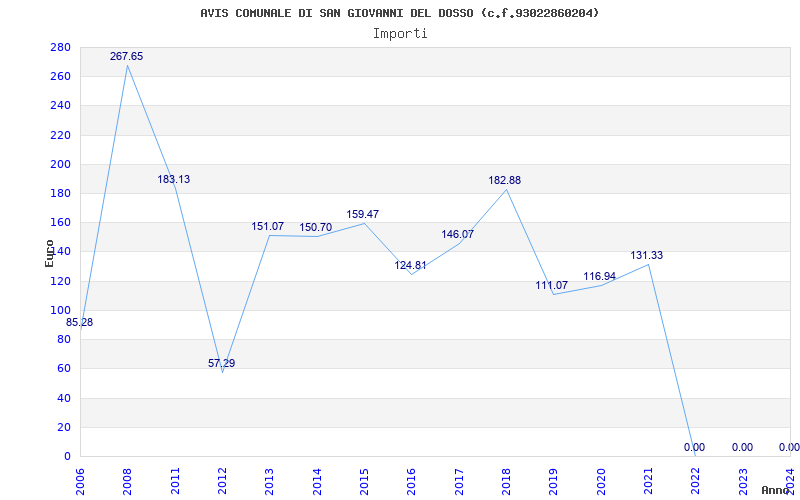Select the Importi subtitle
The image size is (800, 500).
point(400,34)
